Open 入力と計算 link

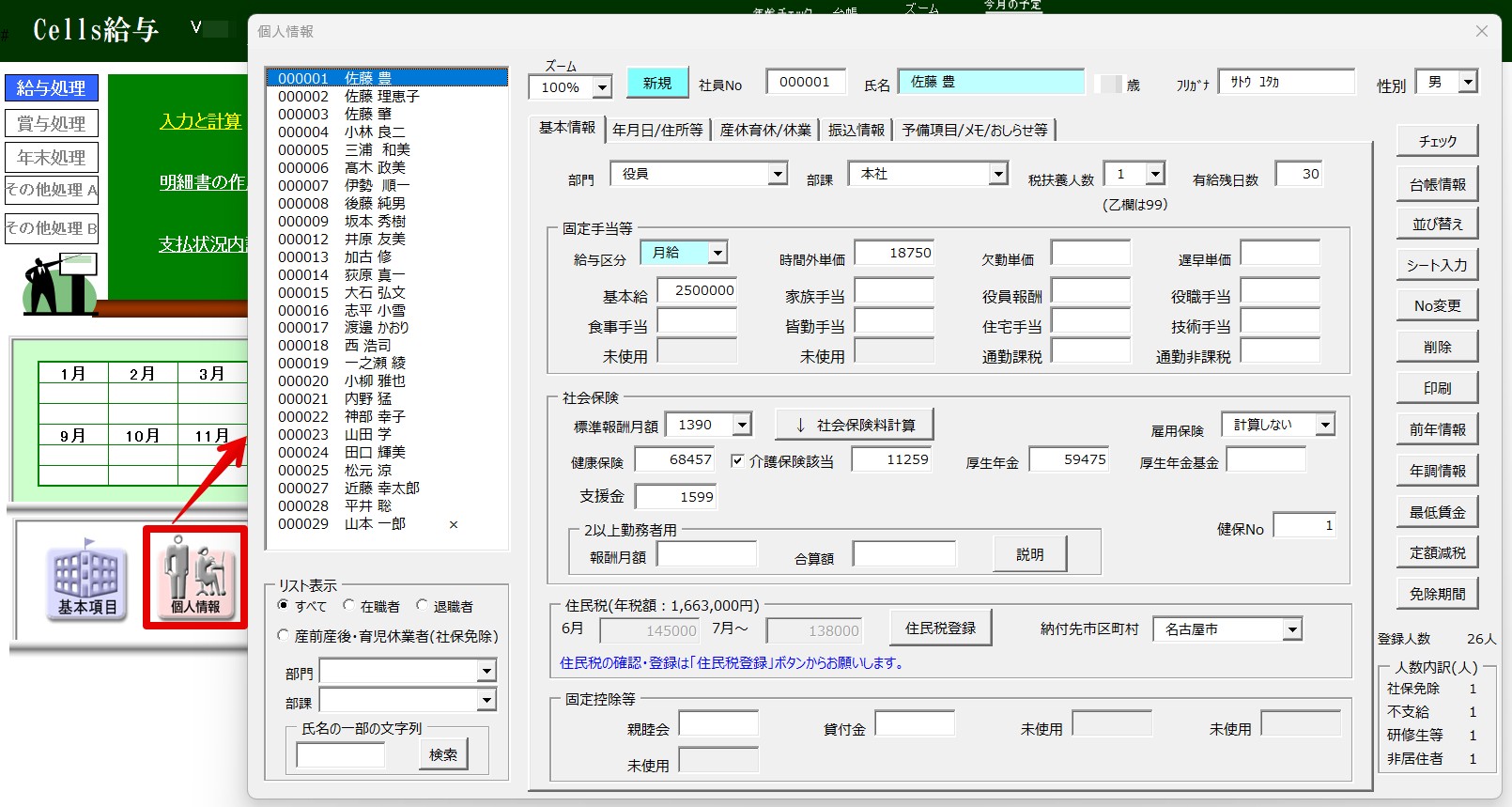pyautogui.click(x=201, y=121)
